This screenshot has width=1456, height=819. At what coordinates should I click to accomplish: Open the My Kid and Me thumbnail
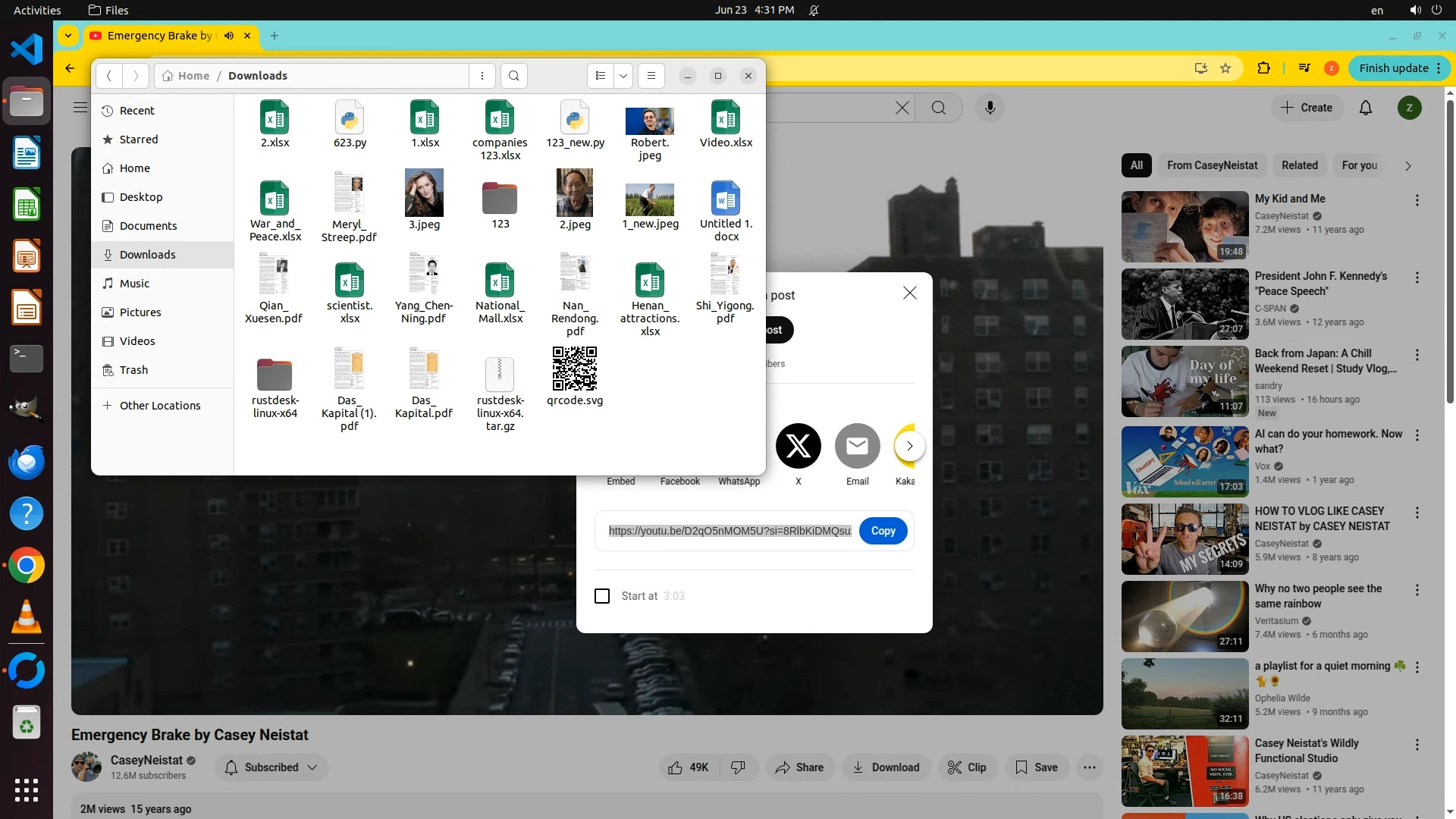(1185, 226)
